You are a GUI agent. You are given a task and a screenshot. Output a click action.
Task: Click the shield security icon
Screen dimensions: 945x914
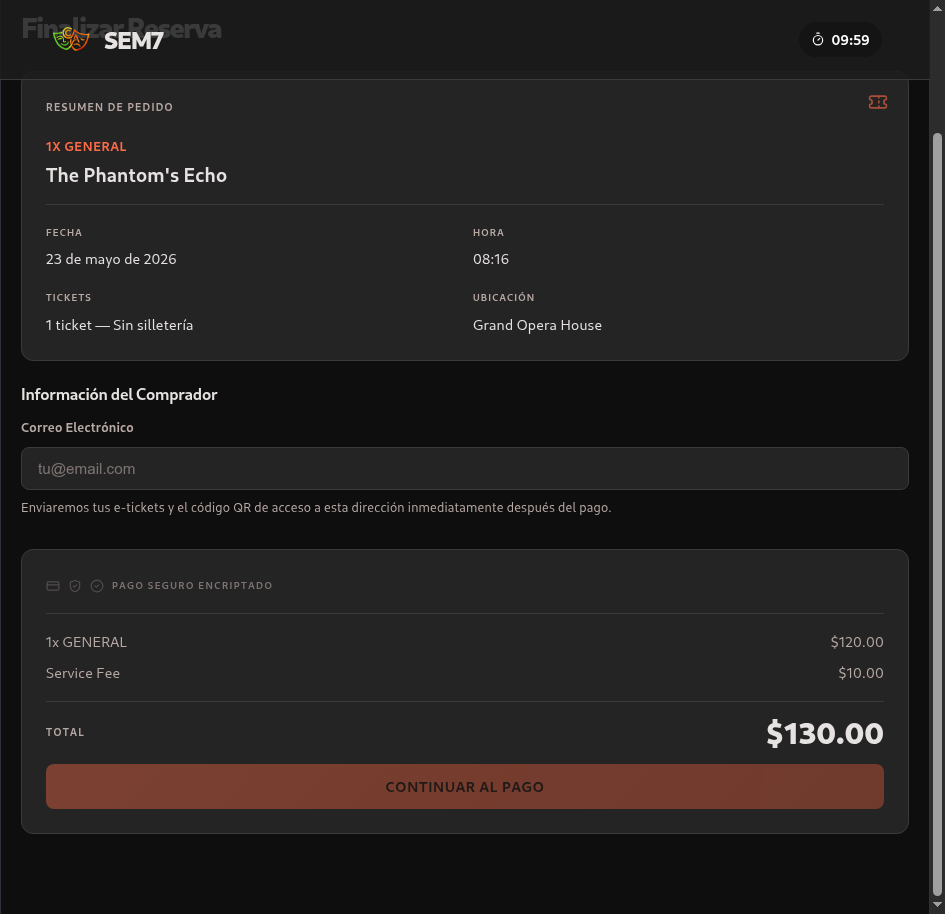(x=75, y=586)
